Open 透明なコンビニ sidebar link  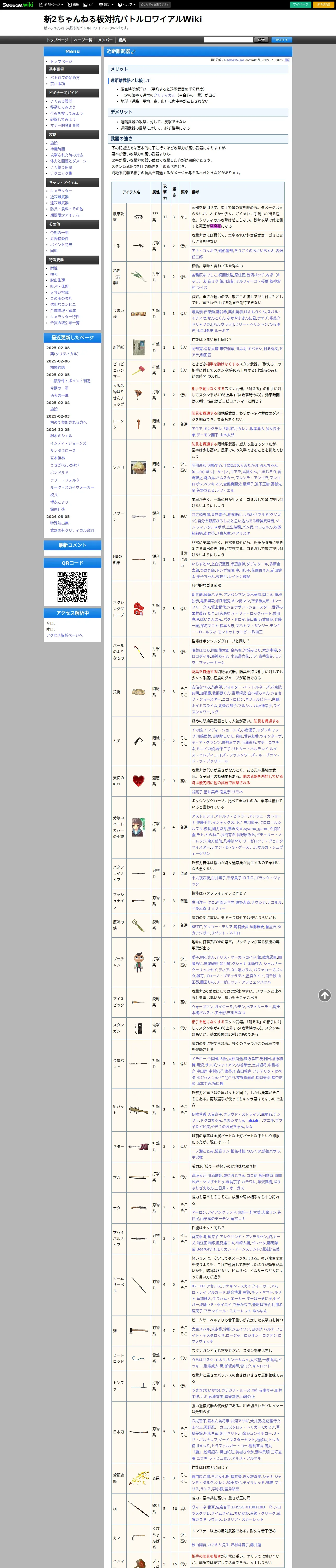pos(63,304)
